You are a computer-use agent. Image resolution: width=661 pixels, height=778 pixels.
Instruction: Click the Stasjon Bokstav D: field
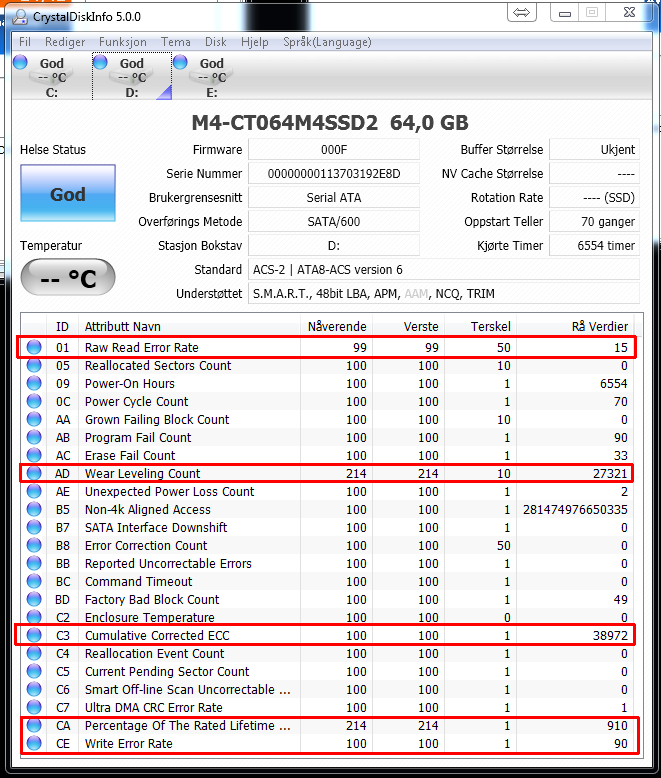click(x=334, y=246)
